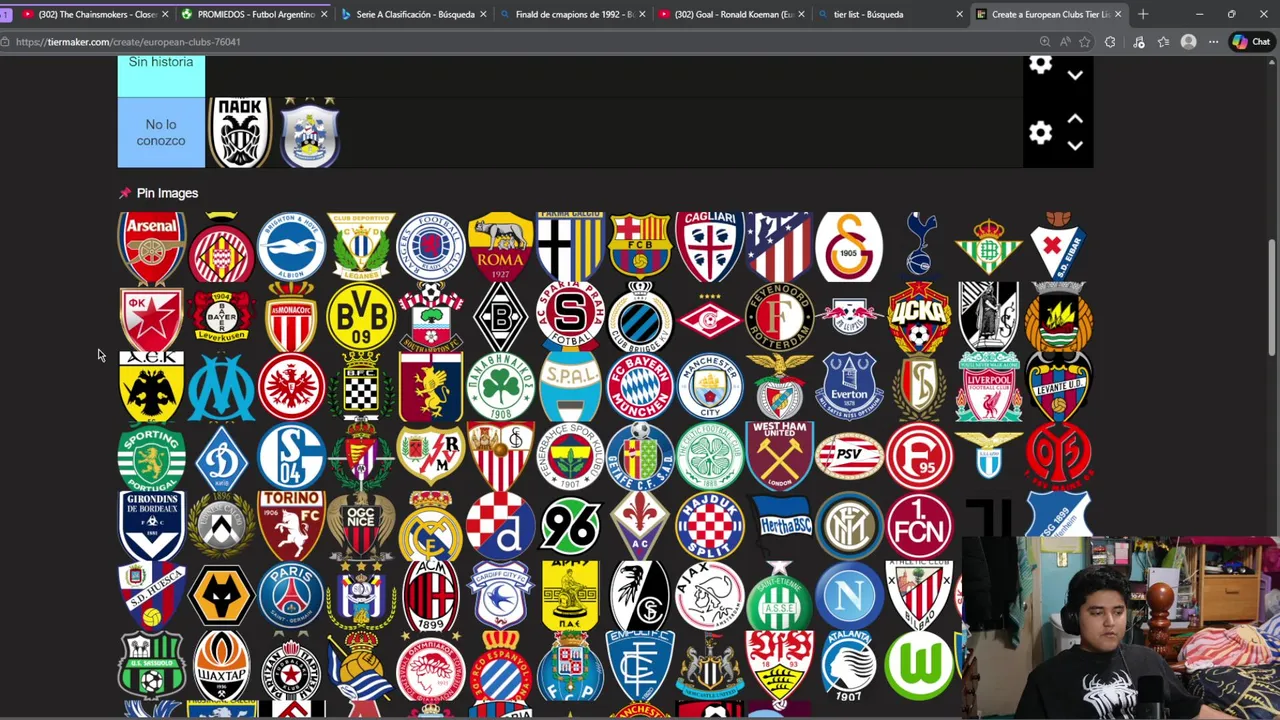Select the Sporting Portugal crest
Image resolution: width=1280 pixels, height=720 pixels.
tap(152, 457)
